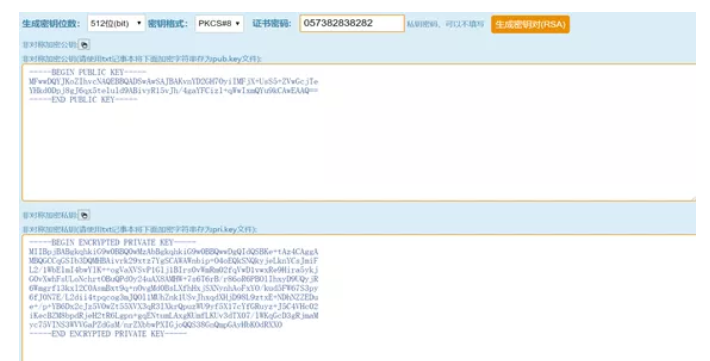Click the '-----END PUBLIC KEY-----' line

(x=83, y=100)
